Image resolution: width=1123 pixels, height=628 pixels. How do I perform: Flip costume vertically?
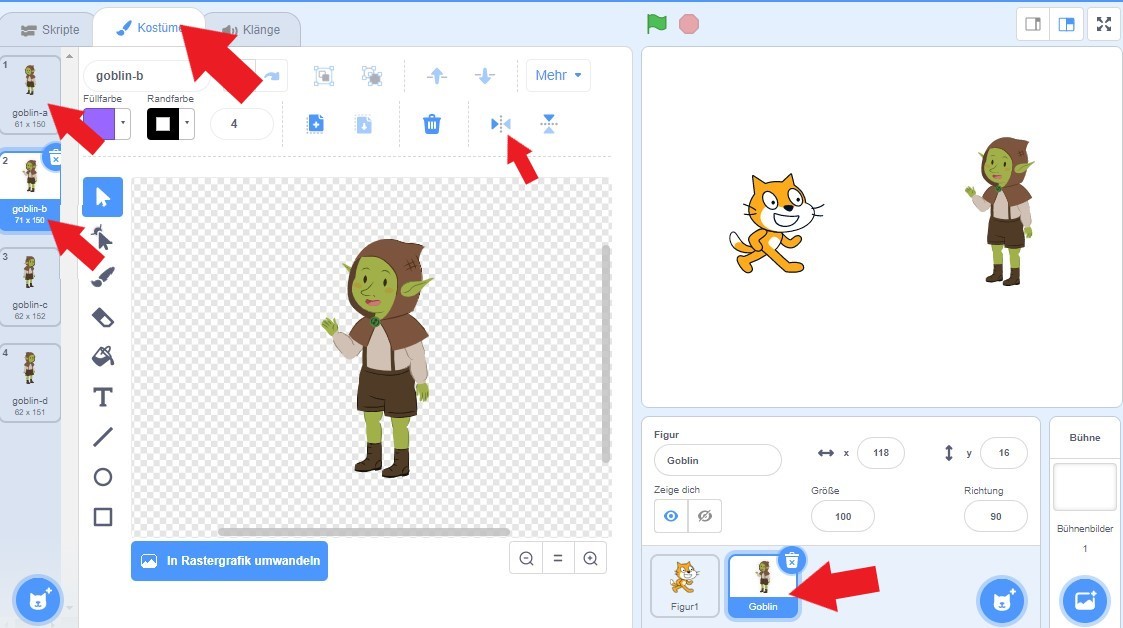[x=549, y=124]
